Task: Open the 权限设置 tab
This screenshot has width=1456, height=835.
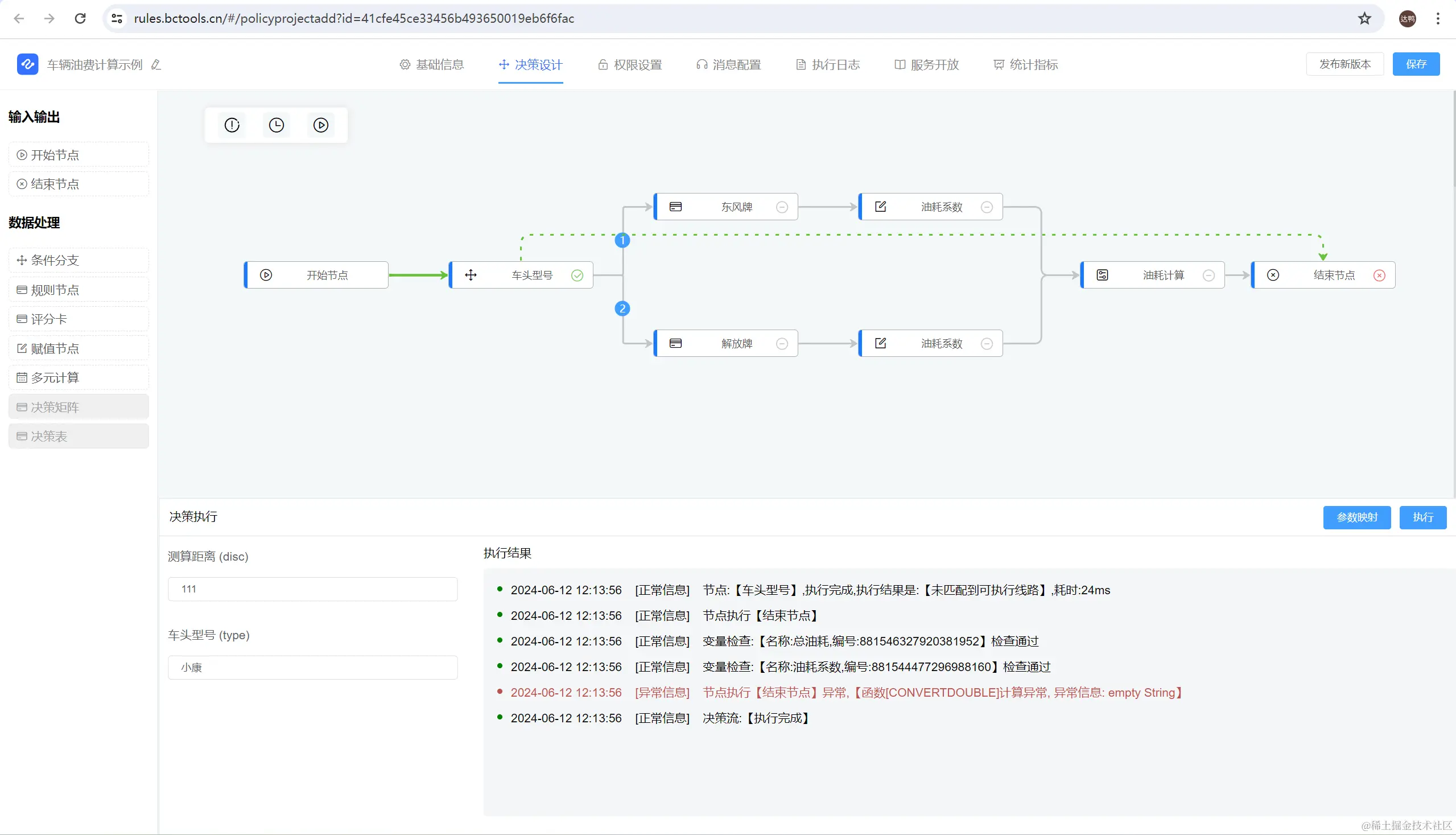Action: coord(630,65)
